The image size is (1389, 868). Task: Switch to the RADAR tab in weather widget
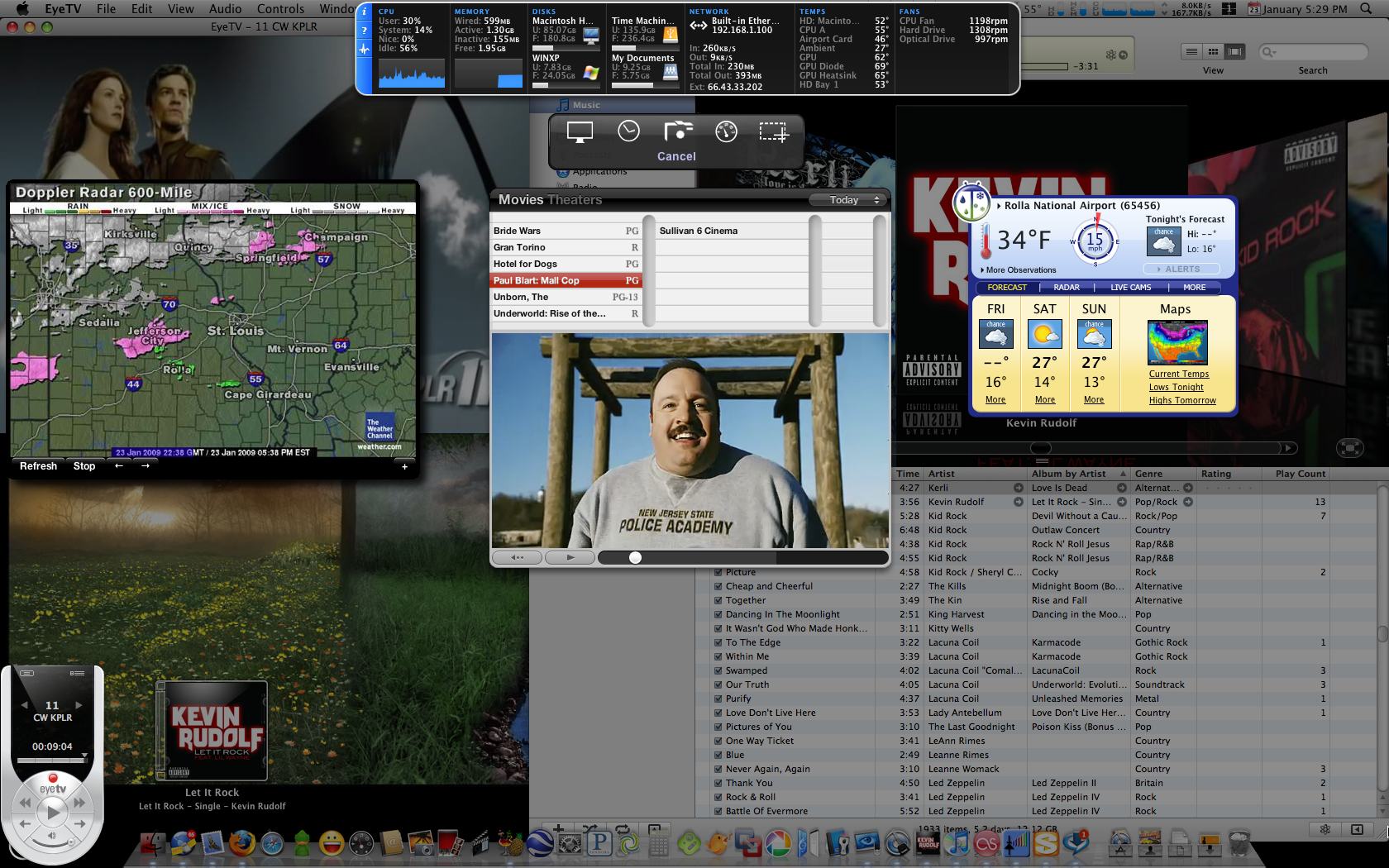[x=1066, y=288]
